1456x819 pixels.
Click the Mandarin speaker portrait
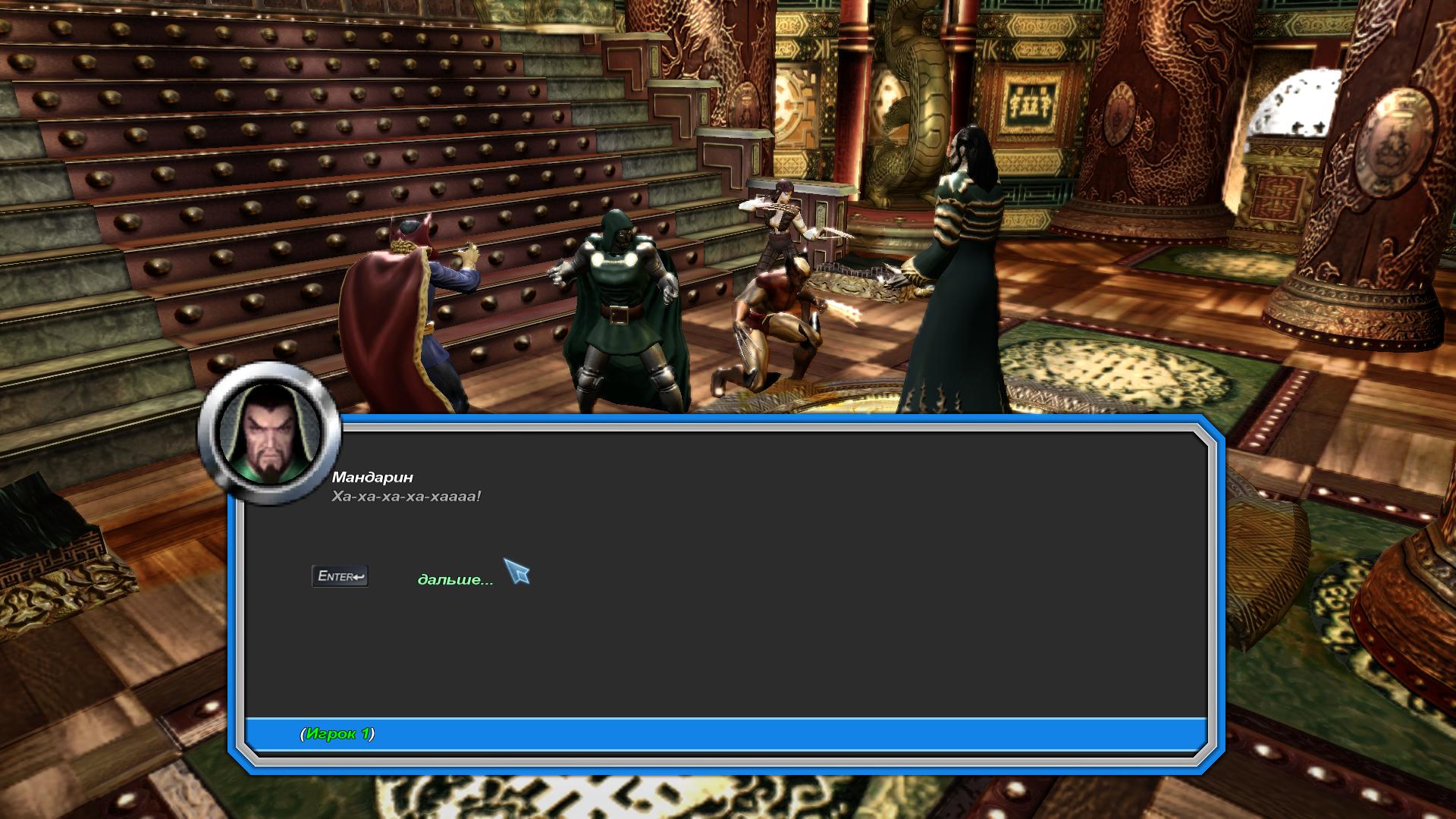coord(269,433)
